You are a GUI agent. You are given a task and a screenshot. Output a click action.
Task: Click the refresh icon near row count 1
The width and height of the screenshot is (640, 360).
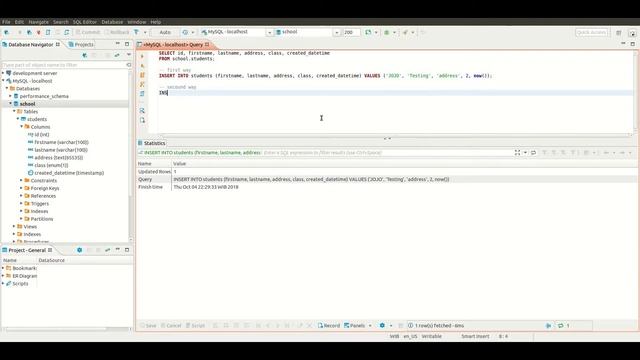(x=561, y=325)
